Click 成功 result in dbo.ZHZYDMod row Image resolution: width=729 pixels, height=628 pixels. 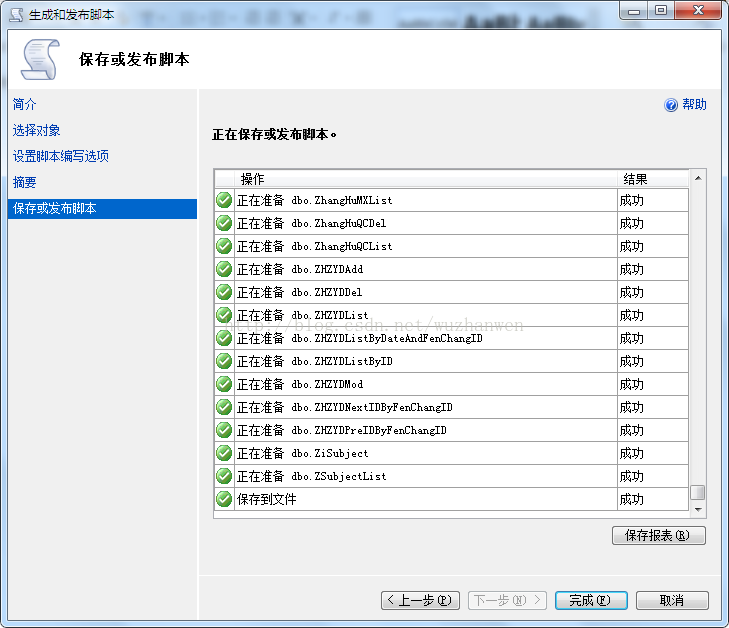point(631,384)
